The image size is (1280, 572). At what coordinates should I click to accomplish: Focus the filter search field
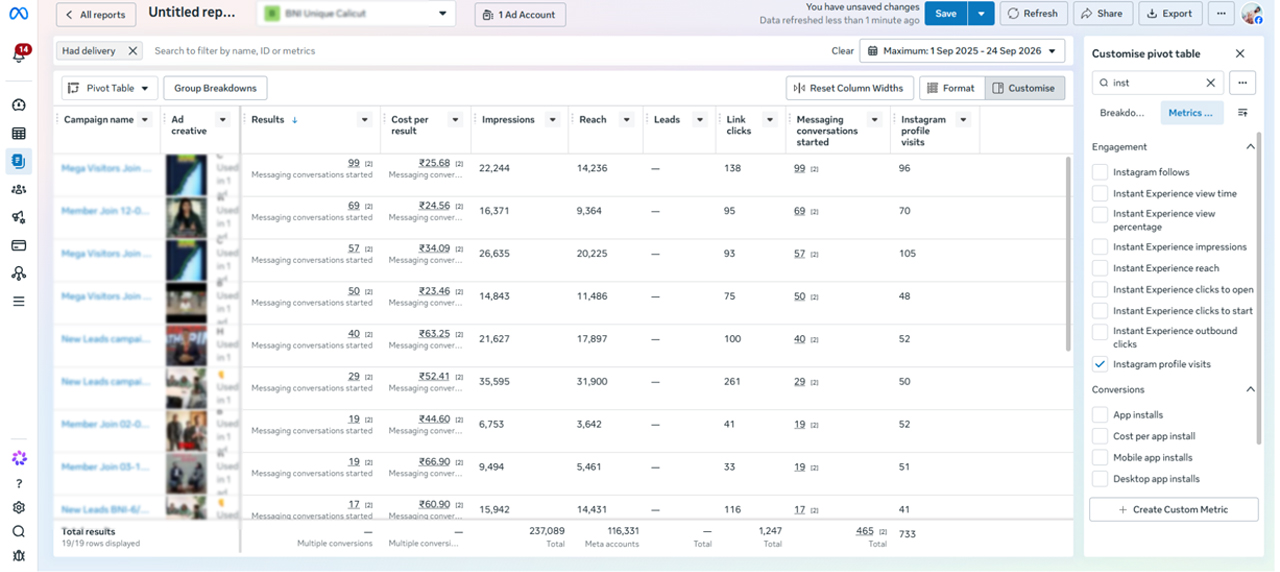tap(485, 51)
